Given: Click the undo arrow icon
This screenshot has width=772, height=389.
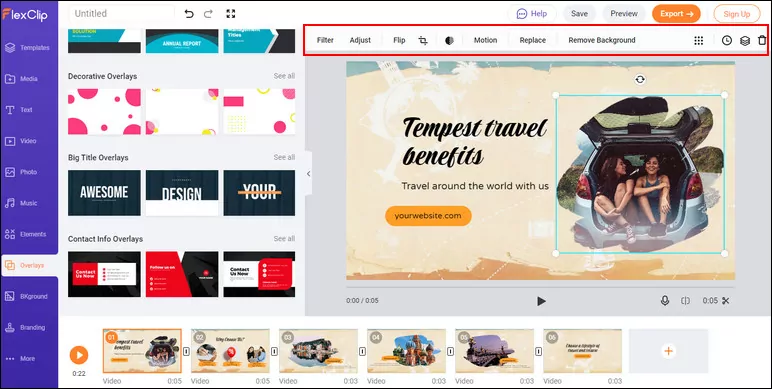Looking at the screenshot, I should (189, 14).
